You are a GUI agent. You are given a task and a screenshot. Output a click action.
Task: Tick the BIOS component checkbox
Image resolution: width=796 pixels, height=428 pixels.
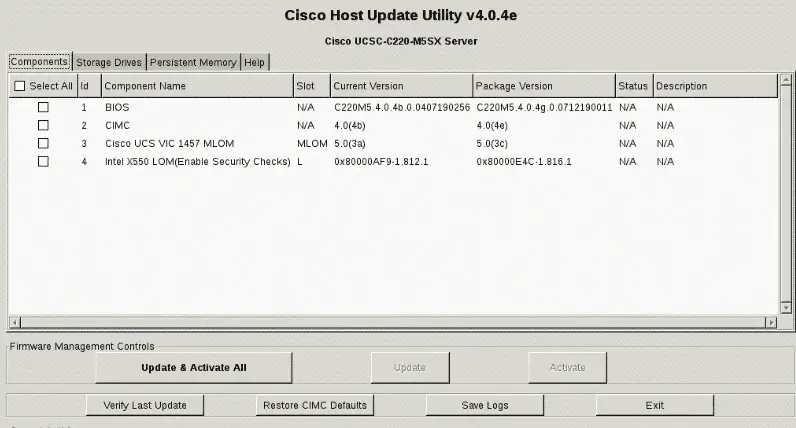(x=43, y=107)
